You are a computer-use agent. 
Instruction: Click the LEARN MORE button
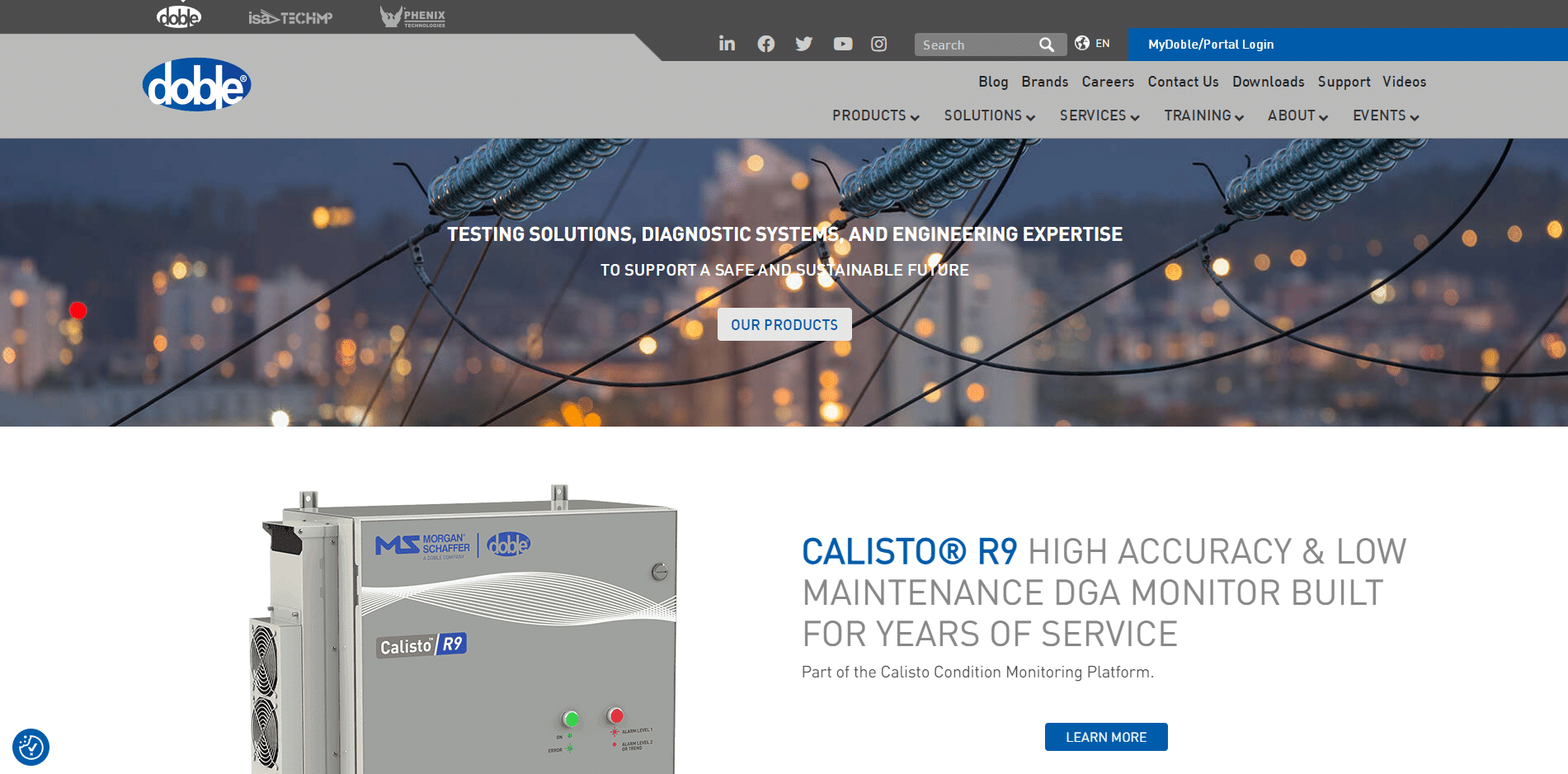tap(1106, 737)
